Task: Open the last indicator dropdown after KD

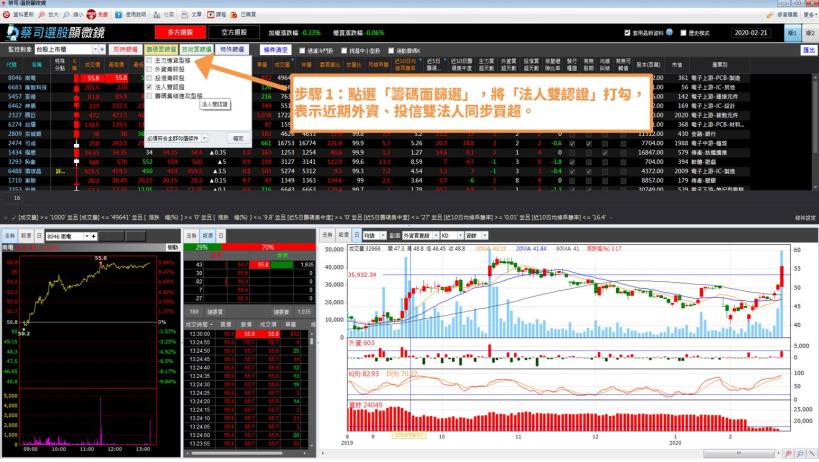Action: pyautogui.click(x=476, y=235)
